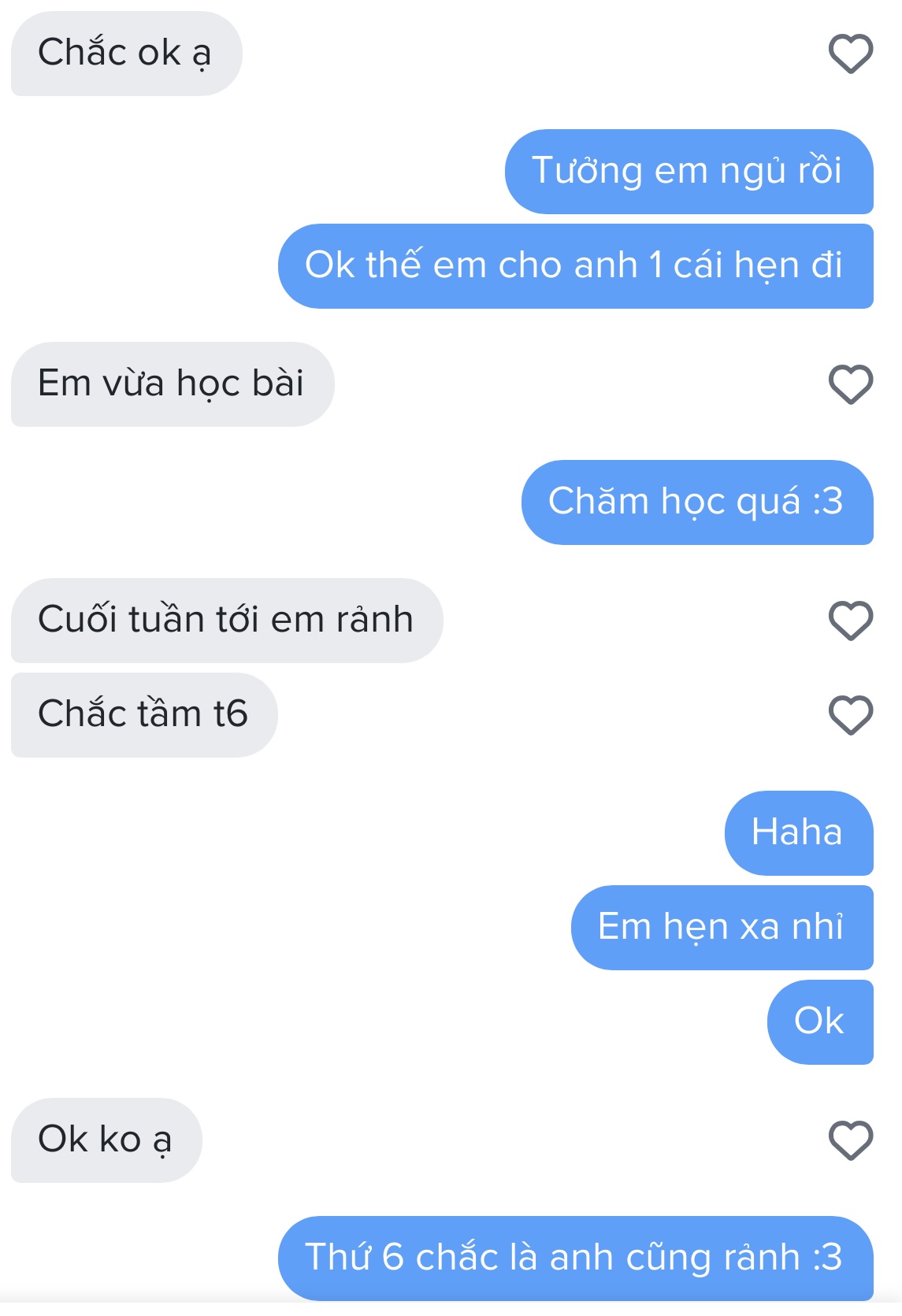Click the ':3' emoticon in 'Chăm học quá'
The height and width of the screenshot is (1316, 902).
[x=827, y=502]
